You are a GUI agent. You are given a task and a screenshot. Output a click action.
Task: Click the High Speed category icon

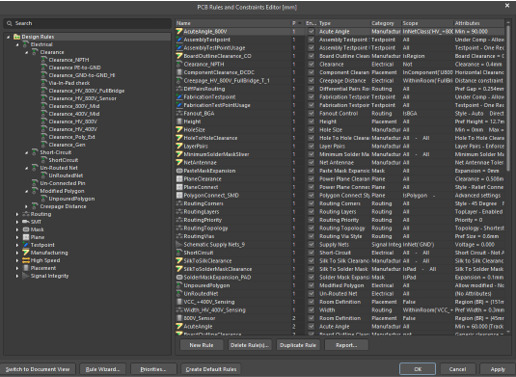pos(26,260)
